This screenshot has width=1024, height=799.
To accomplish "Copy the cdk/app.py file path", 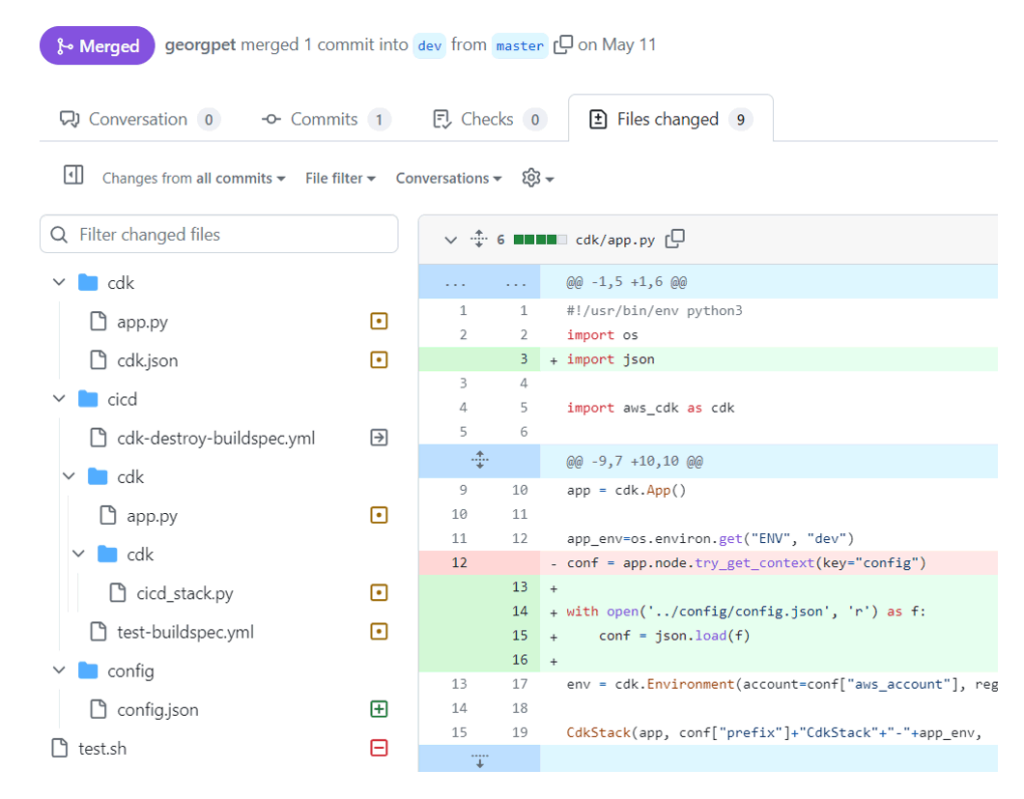I will click(674, 239).
